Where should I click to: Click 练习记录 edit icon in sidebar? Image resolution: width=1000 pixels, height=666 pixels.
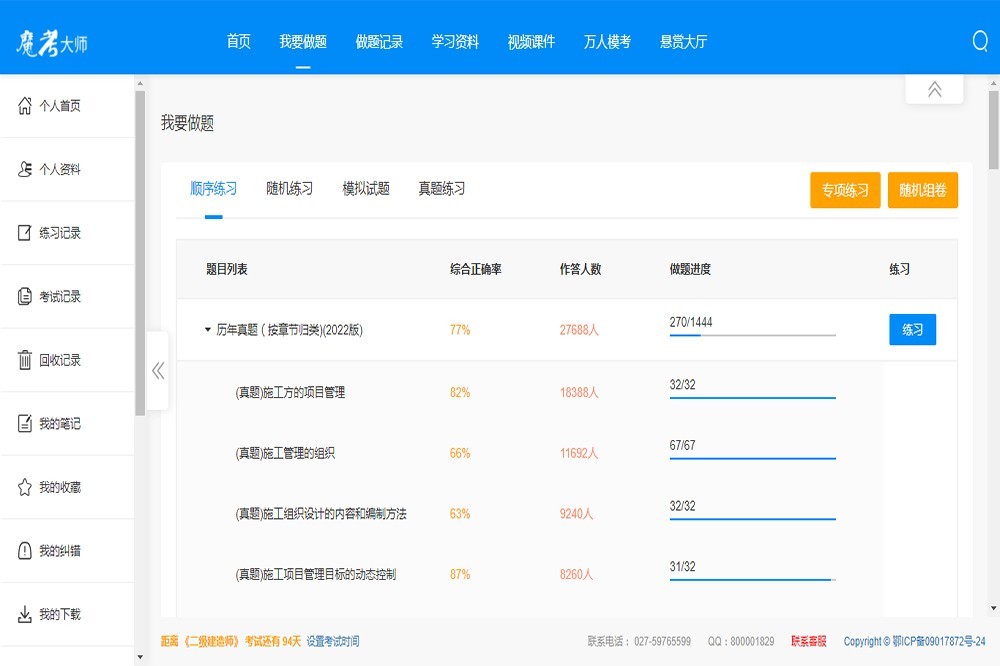coord(25,233)
